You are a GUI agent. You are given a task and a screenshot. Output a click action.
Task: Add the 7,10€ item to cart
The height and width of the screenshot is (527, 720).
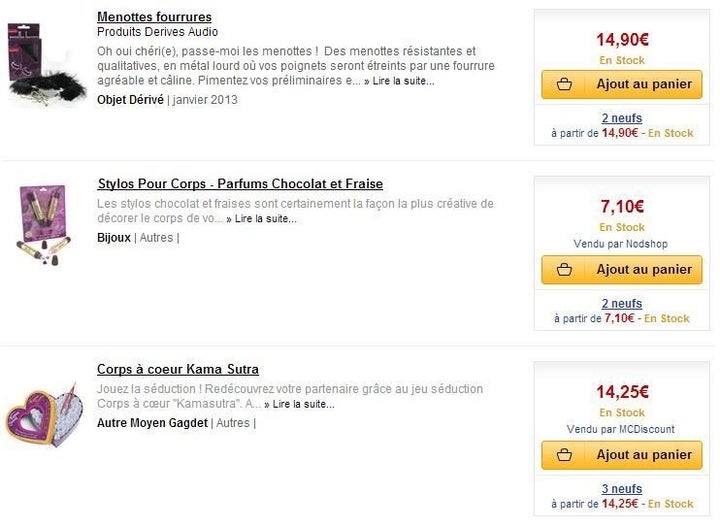point(622,270)
